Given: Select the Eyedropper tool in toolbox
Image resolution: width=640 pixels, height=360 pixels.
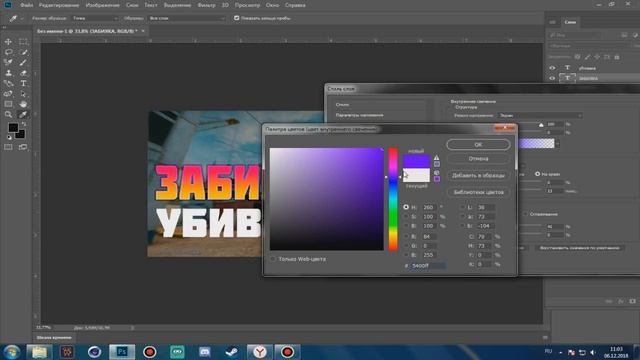Looking at the screenshot, I should click(23, 115).
